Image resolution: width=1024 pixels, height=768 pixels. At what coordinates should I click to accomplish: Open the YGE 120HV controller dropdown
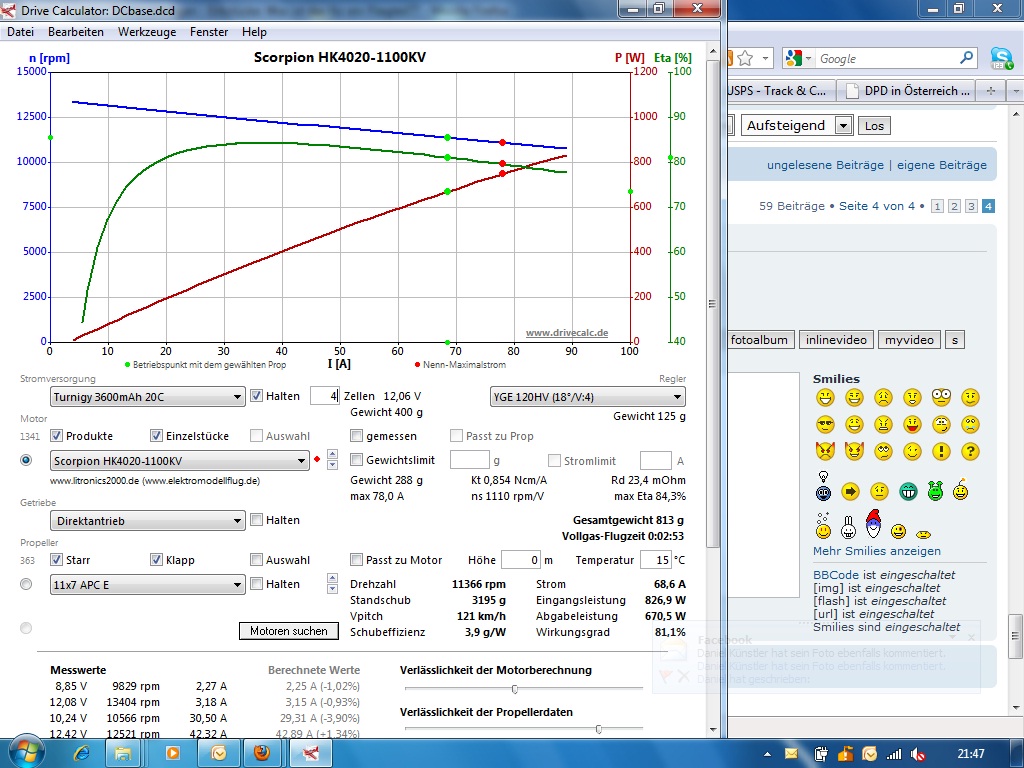click(x=588, y=397)
